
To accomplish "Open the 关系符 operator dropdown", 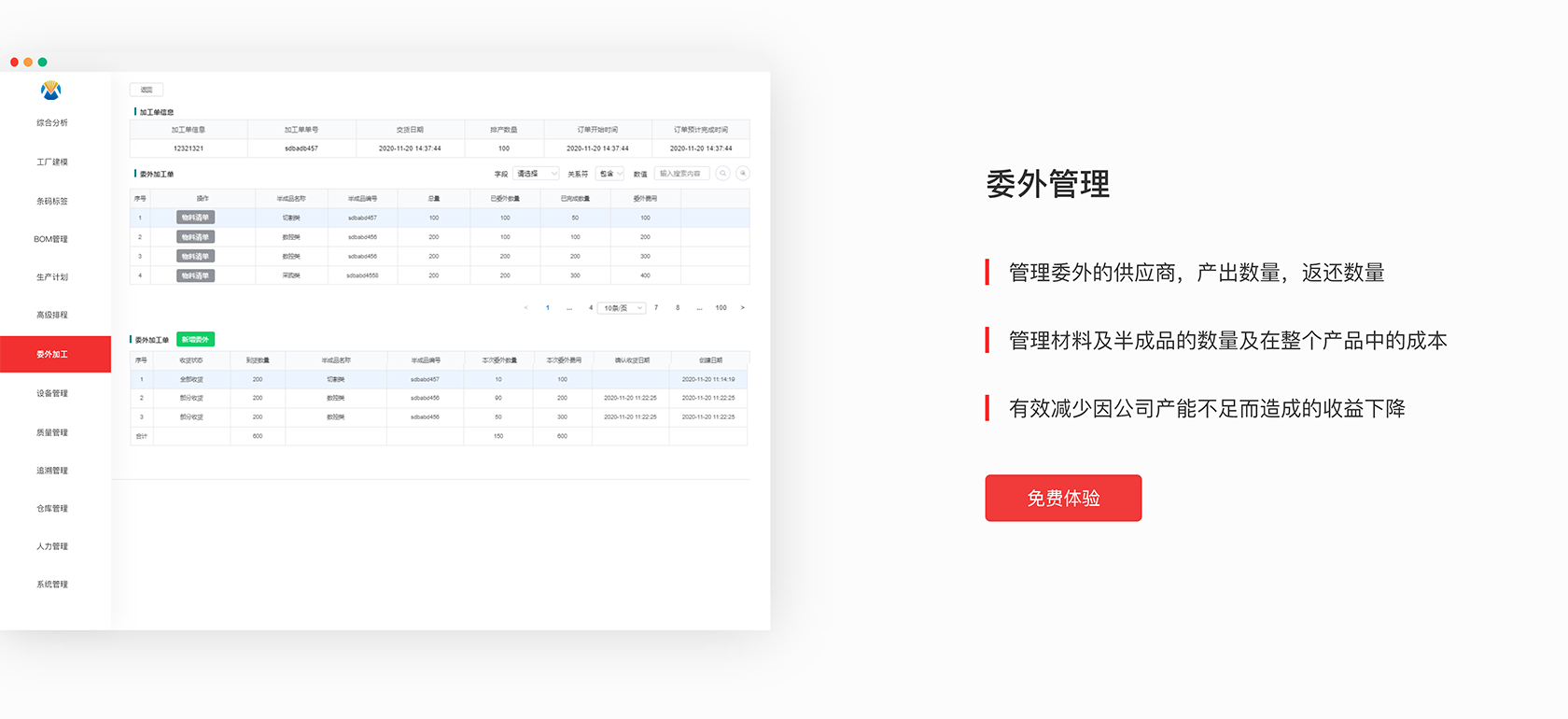I will coord(610,174).
